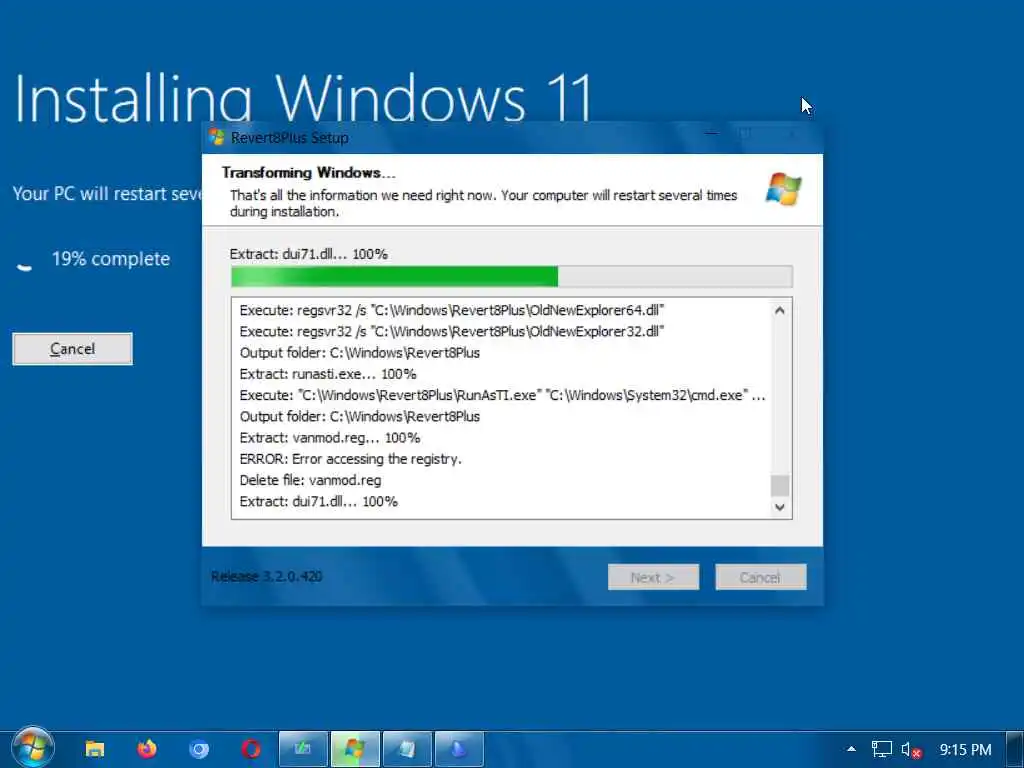Select the 'Extract: runasti.exe... 100%' log line

(328, 374)
